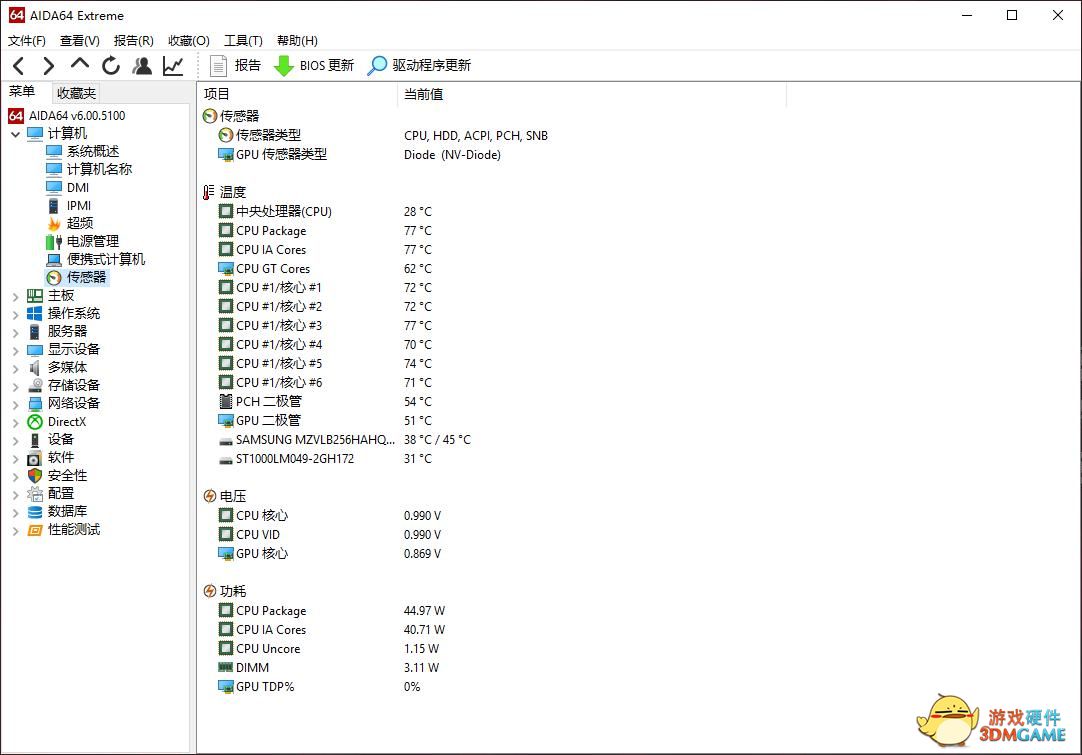Open the 文件(F) menu

(27, 41)
